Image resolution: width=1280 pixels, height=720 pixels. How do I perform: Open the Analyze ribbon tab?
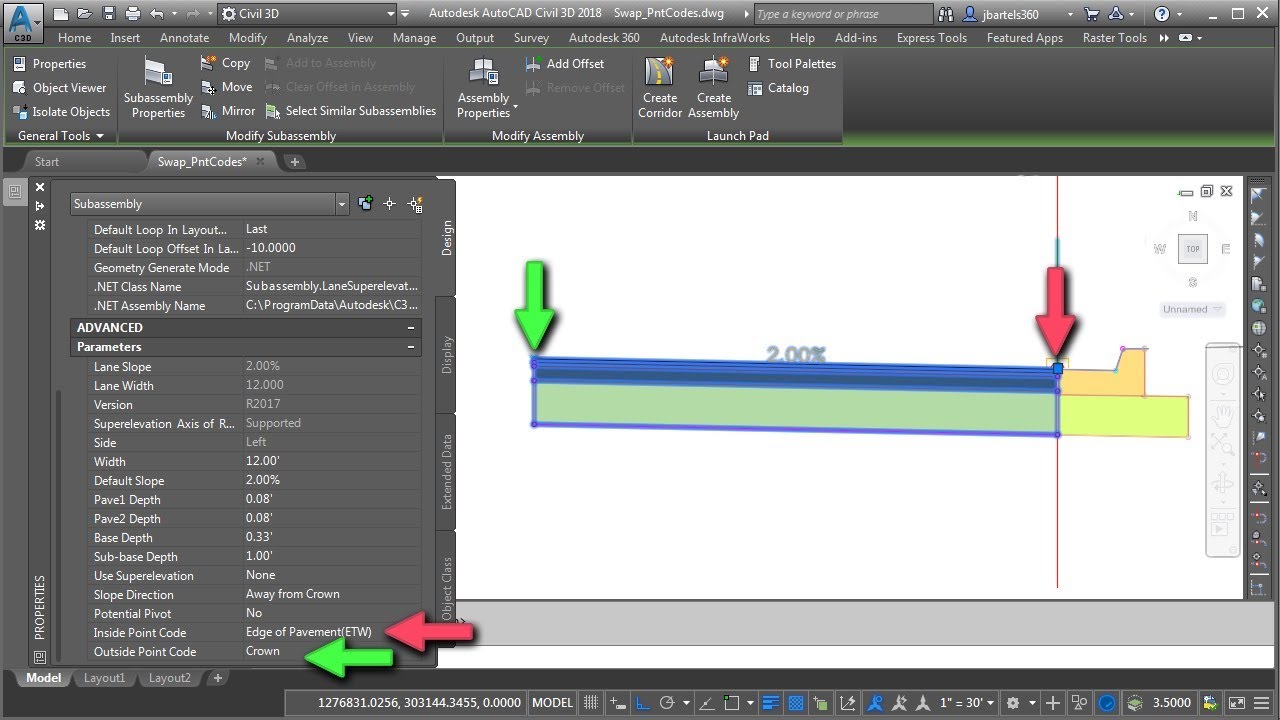[308, 38]
